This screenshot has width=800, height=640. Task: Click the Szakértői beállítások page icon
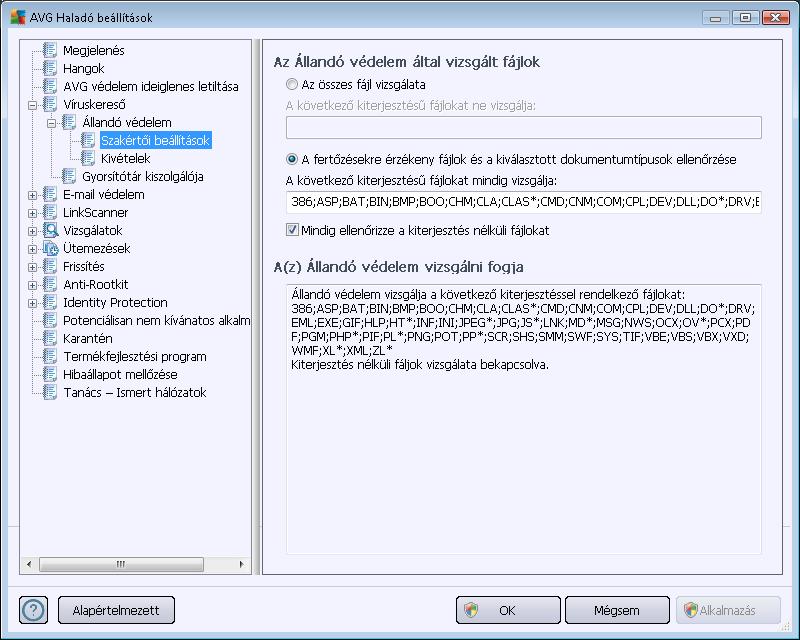coord(88,140)
